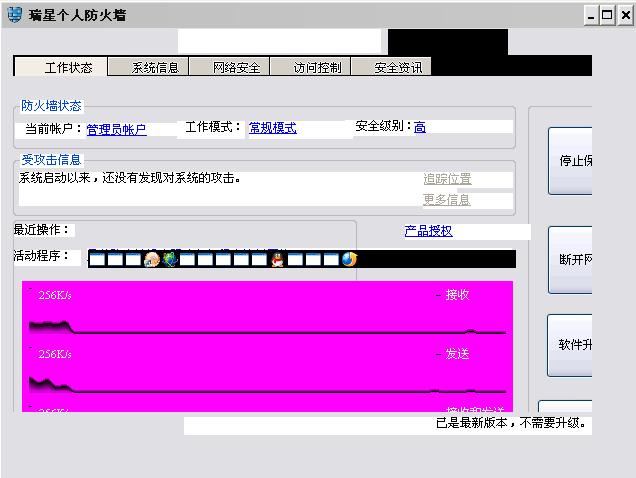
Task: Open the 产品授权 link
Action: tap(428, 231)
